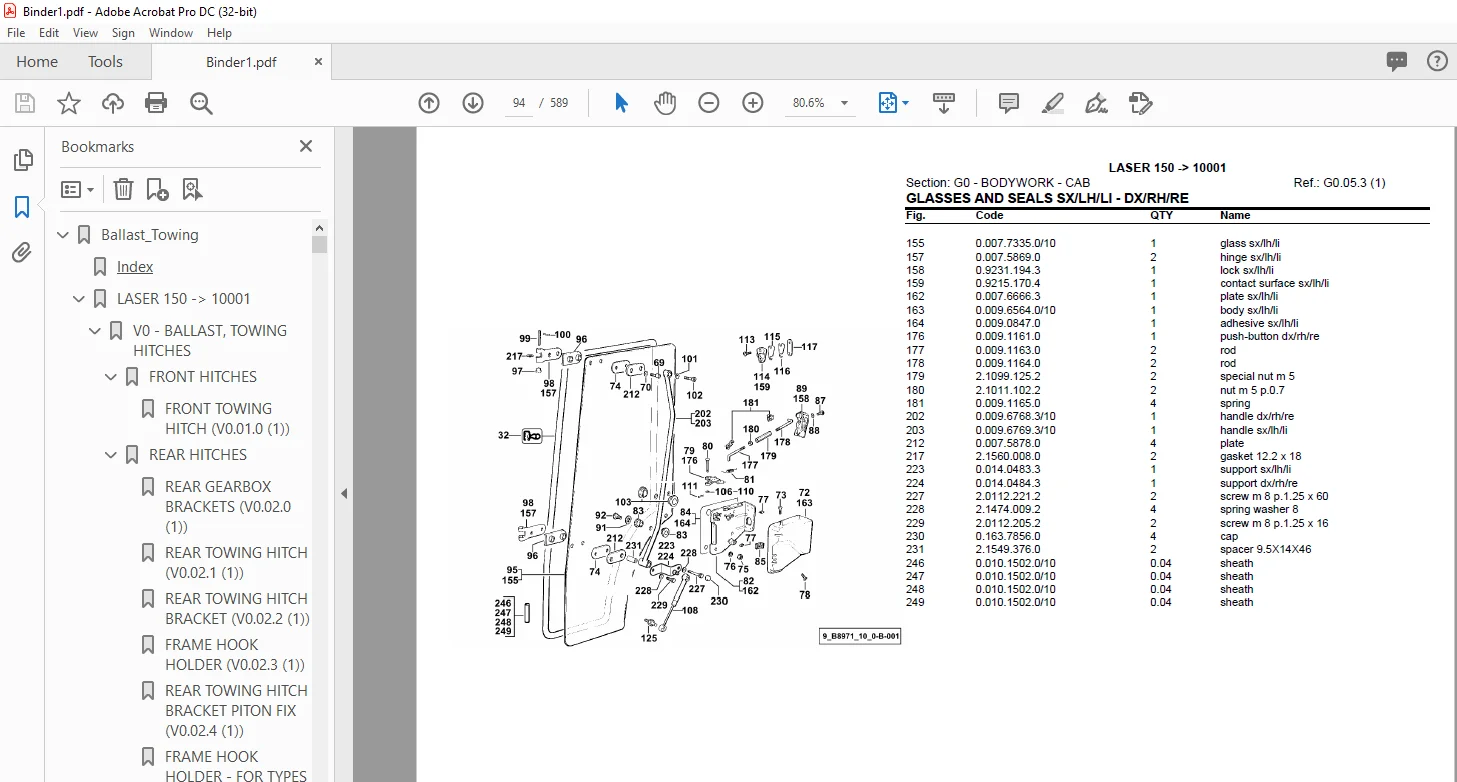Open the zoom level dropdown
Viewport: 1457px width, 782px height.
click(x=845, y=103)
